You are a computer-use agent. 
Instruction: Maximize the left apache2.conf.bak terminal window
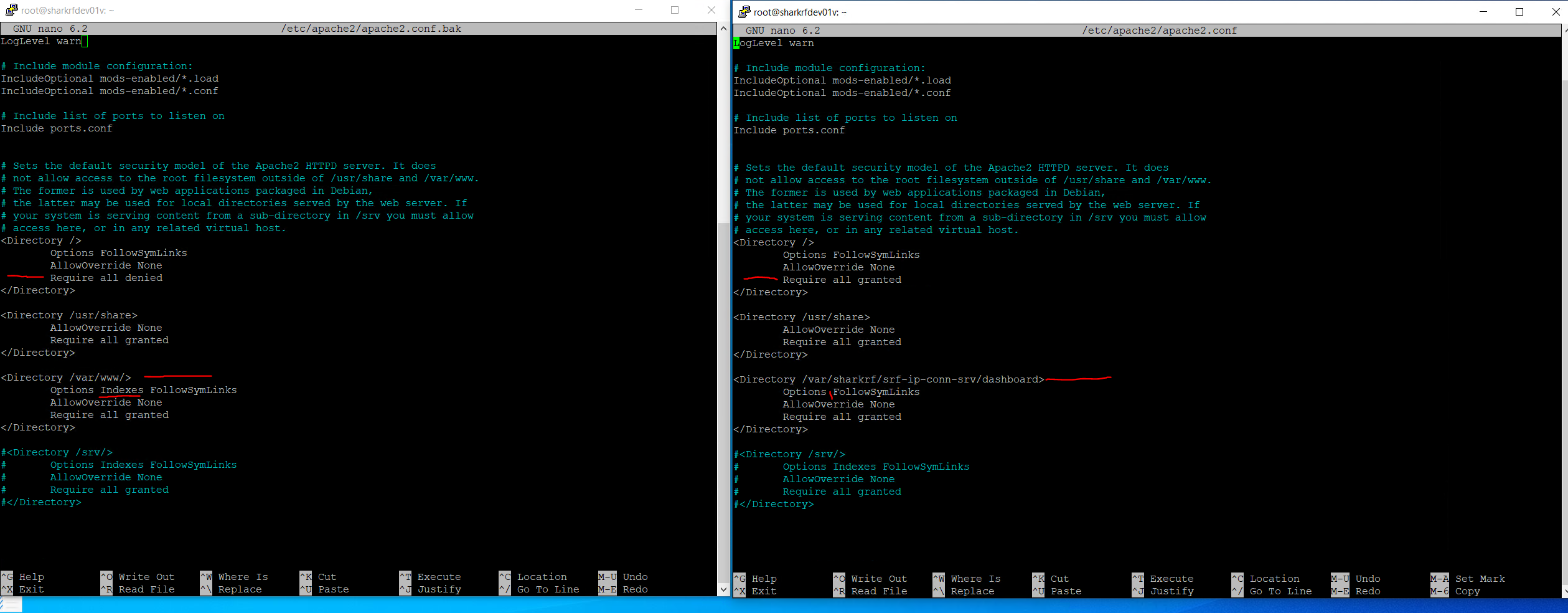click(675, 10)
